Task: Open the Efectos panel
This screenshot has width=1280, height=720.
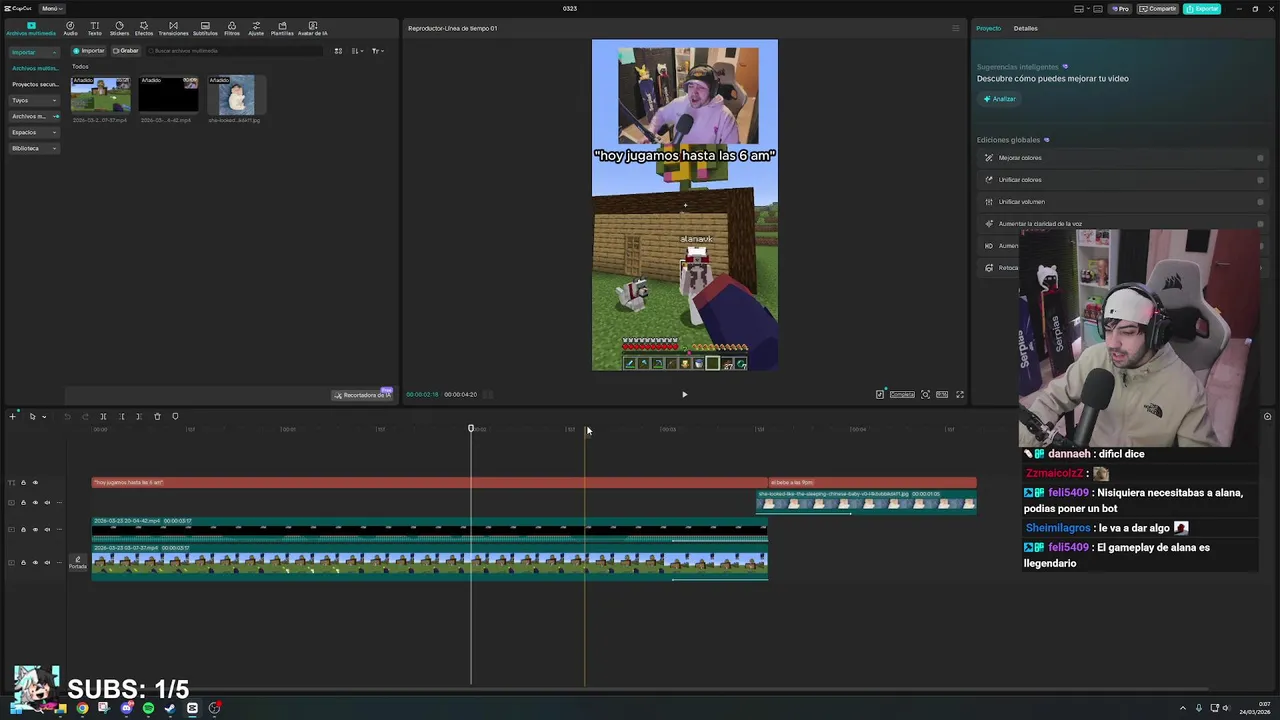Action: (x=144, y=28)
